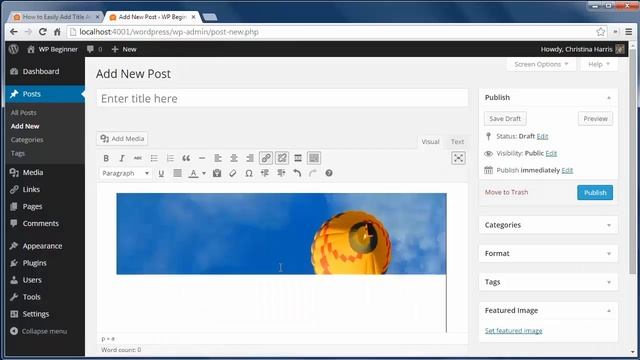Increase indent of paragraph
The image size is (640, 360).
tap(281, 173)
